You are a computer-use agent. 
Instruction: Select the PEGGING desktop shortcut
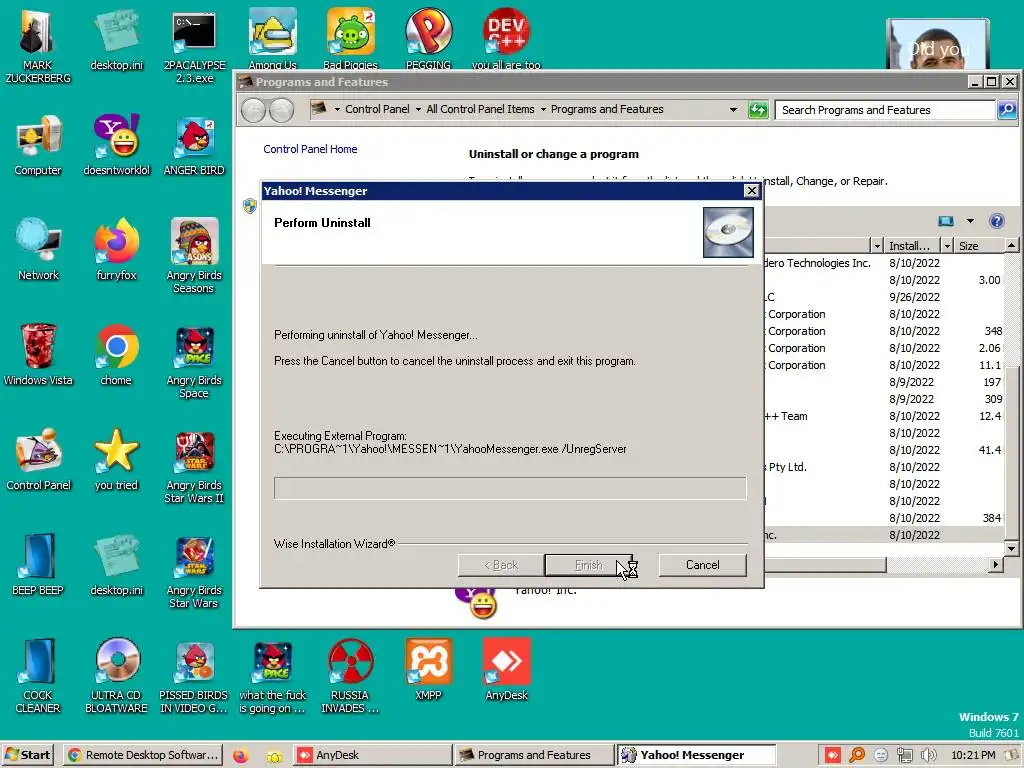click(x=428, y=38)
